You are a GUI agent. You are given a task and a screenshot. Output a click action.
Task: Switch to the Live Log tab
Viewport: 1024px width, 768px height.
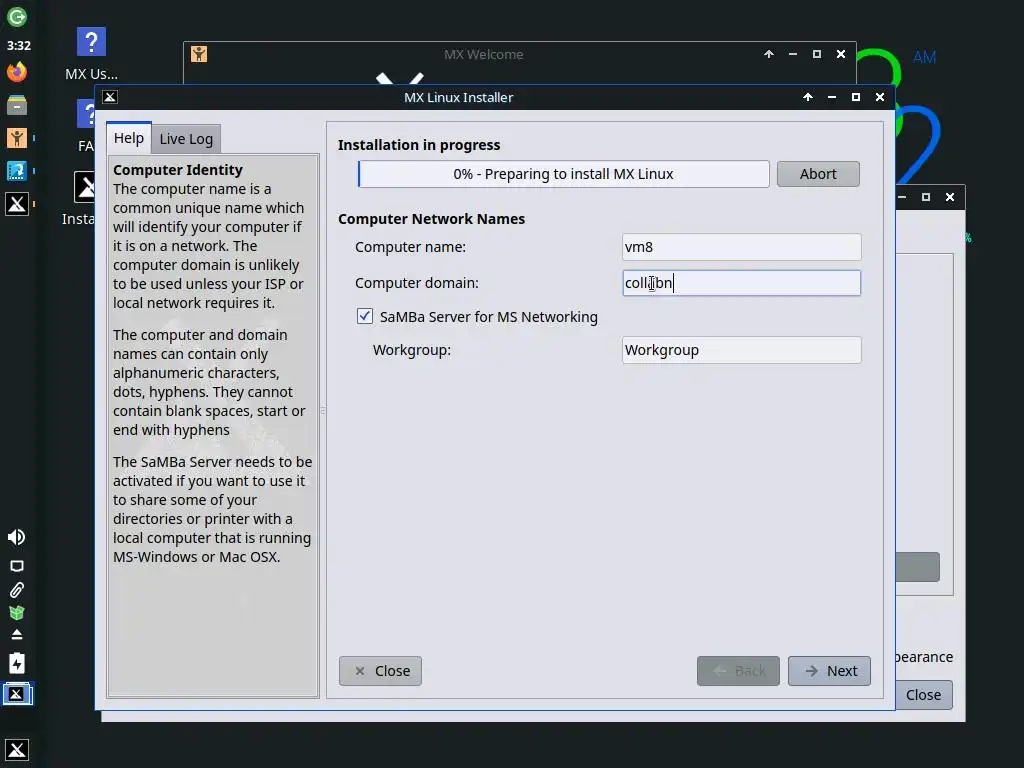pyautogui.click(x=186, y=139)
